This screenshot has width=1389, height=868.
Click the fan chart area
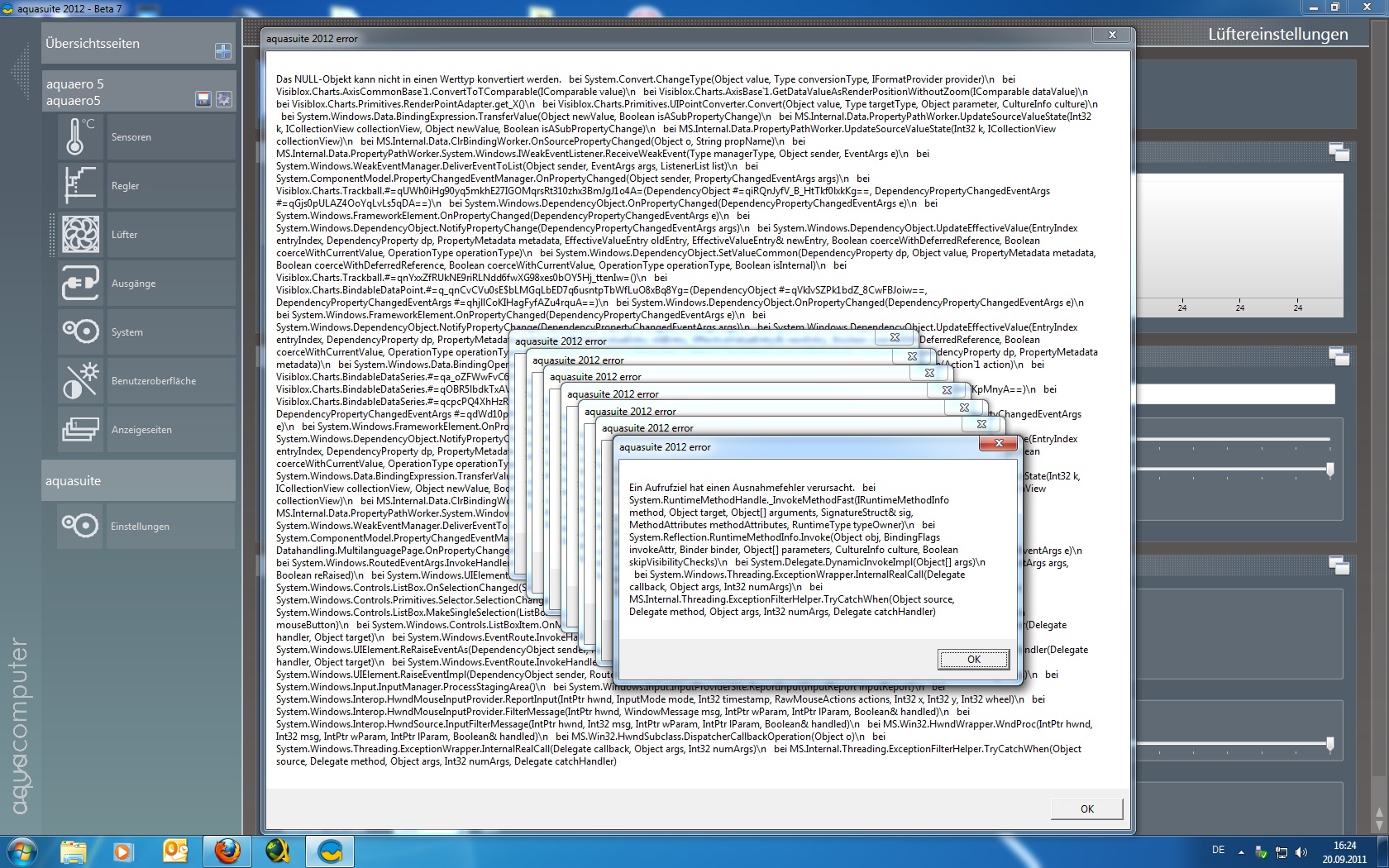coord(1240,245)
